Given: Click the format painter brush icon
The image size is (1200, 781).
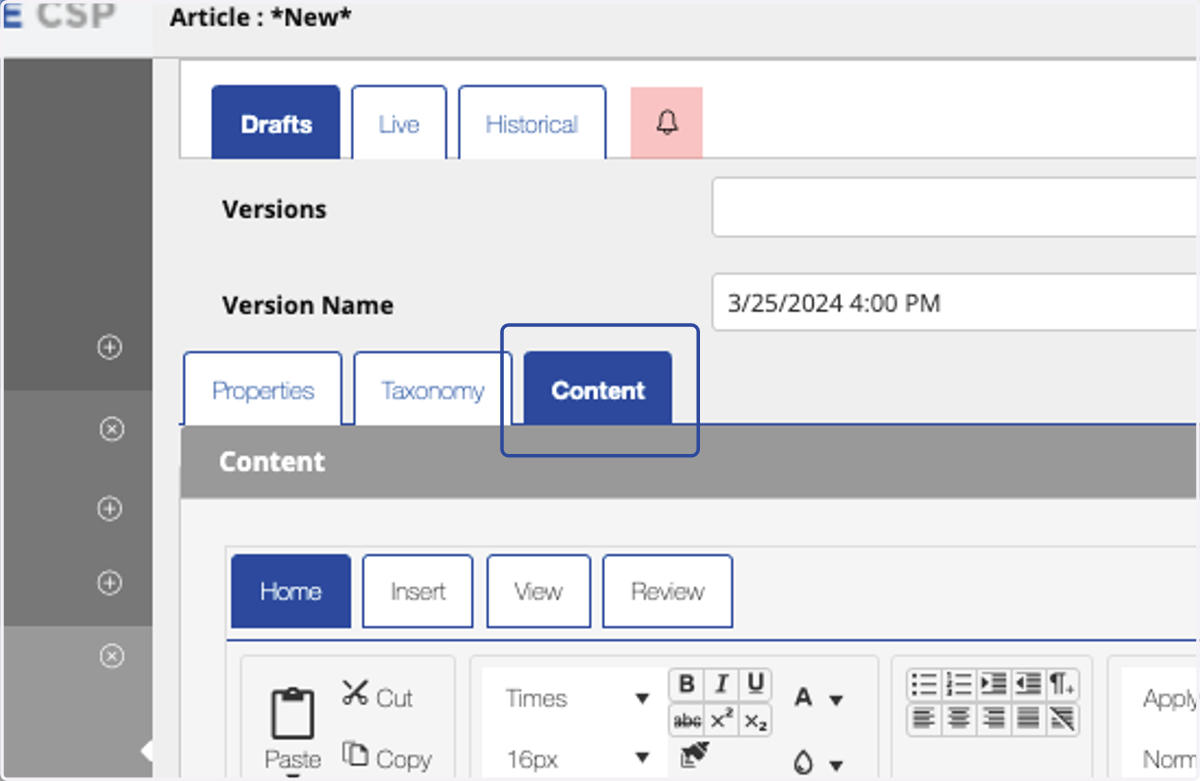Looking at the screenshot, I should pos(694,756).
